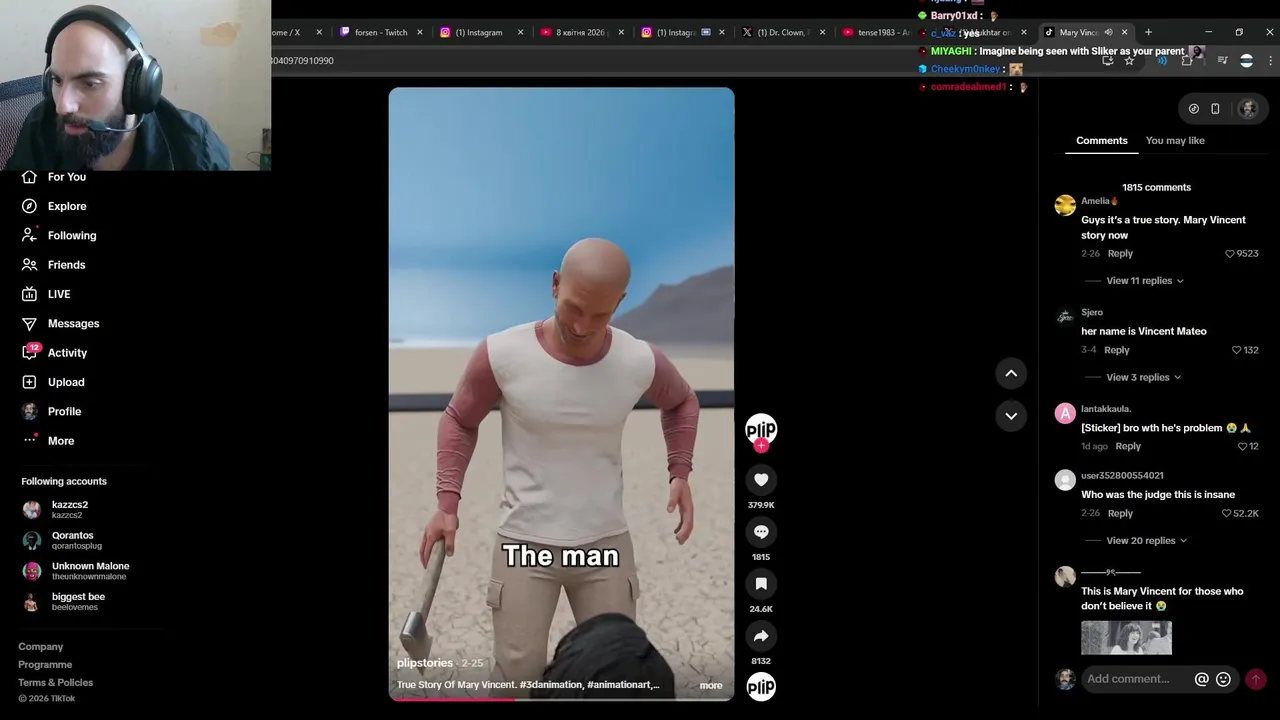Viewport: 1280px width, 720px height.
Task: Like Amelia's comment with 9523 likes
Action: 1230,254
